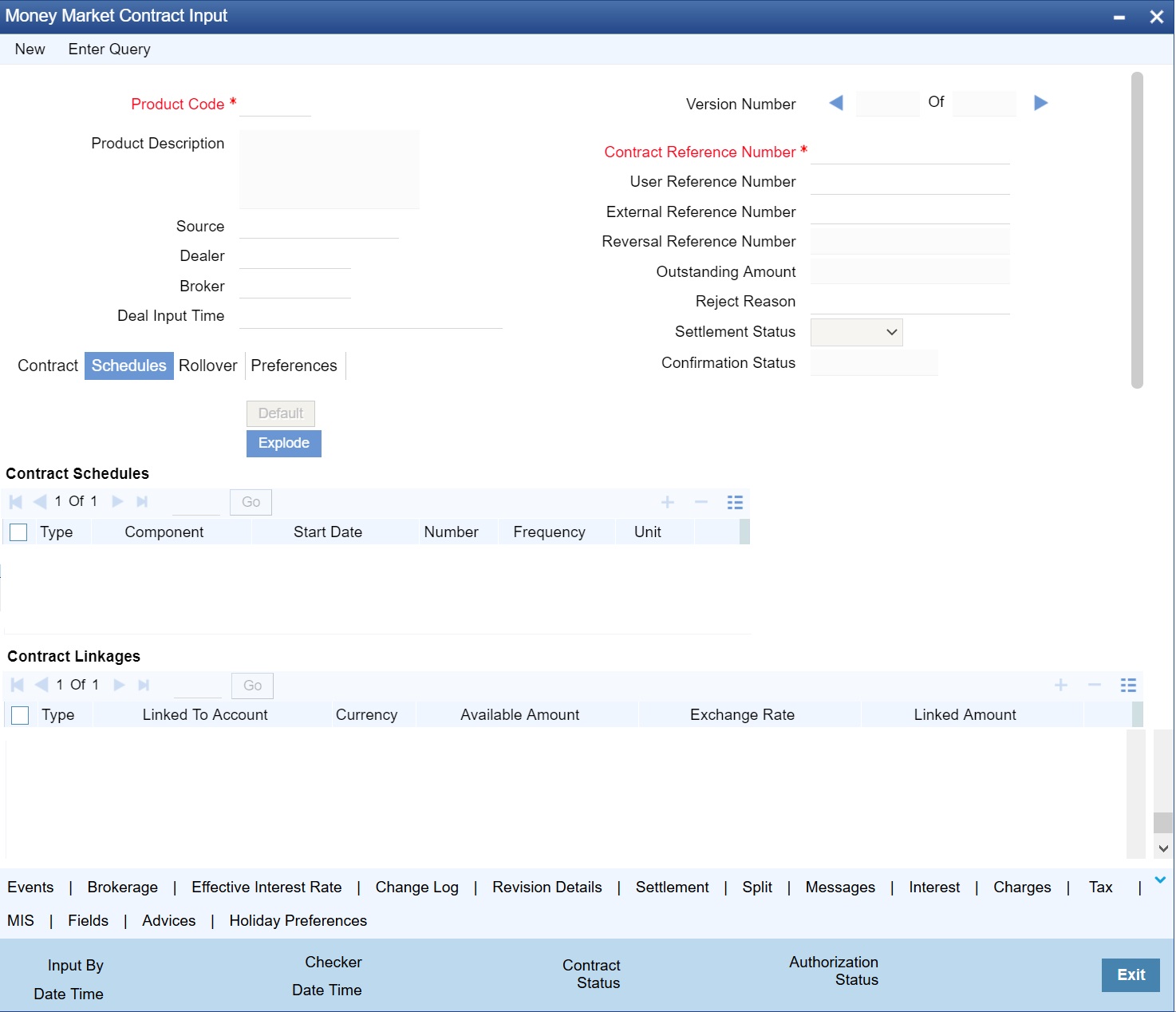Toggle the select-all checkbox in Contract Schedules
The width and height of the screenshot is (1176, 1012).
(x=18, y=532)
